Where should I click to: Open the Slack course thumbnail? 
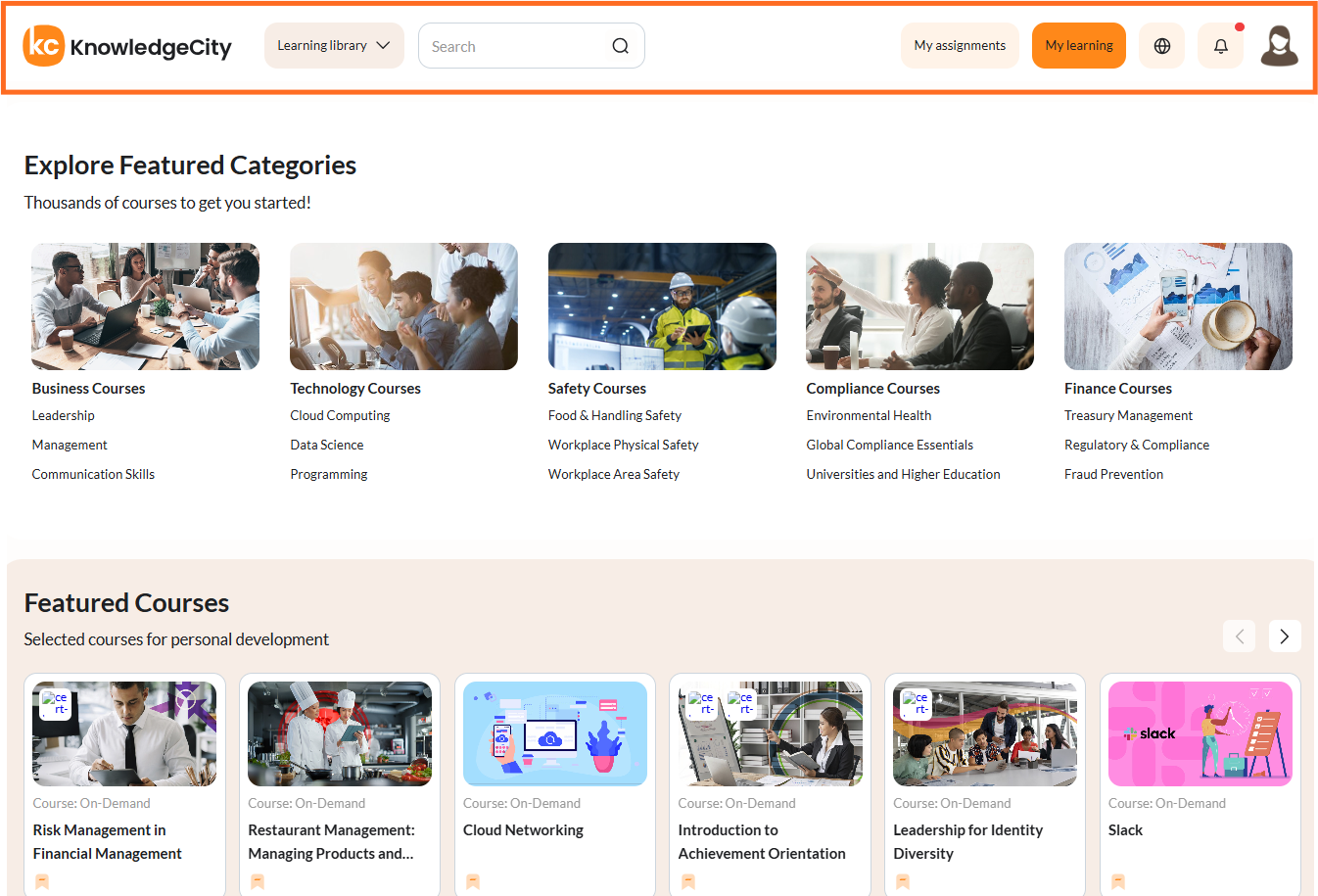1200,733
